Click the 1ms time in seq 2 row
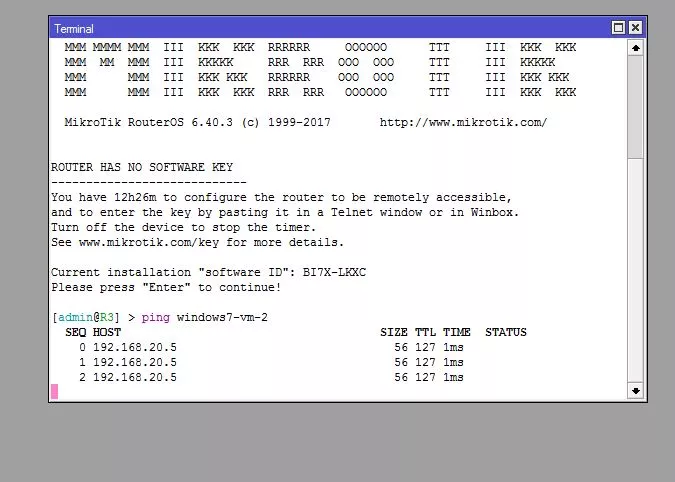675x482 pixels. pyautogui.click(x=453, y=377)
